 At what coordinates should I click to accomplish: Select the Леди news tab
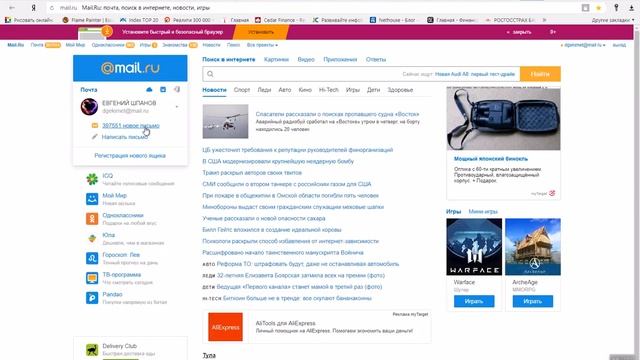tap(264, 90)
